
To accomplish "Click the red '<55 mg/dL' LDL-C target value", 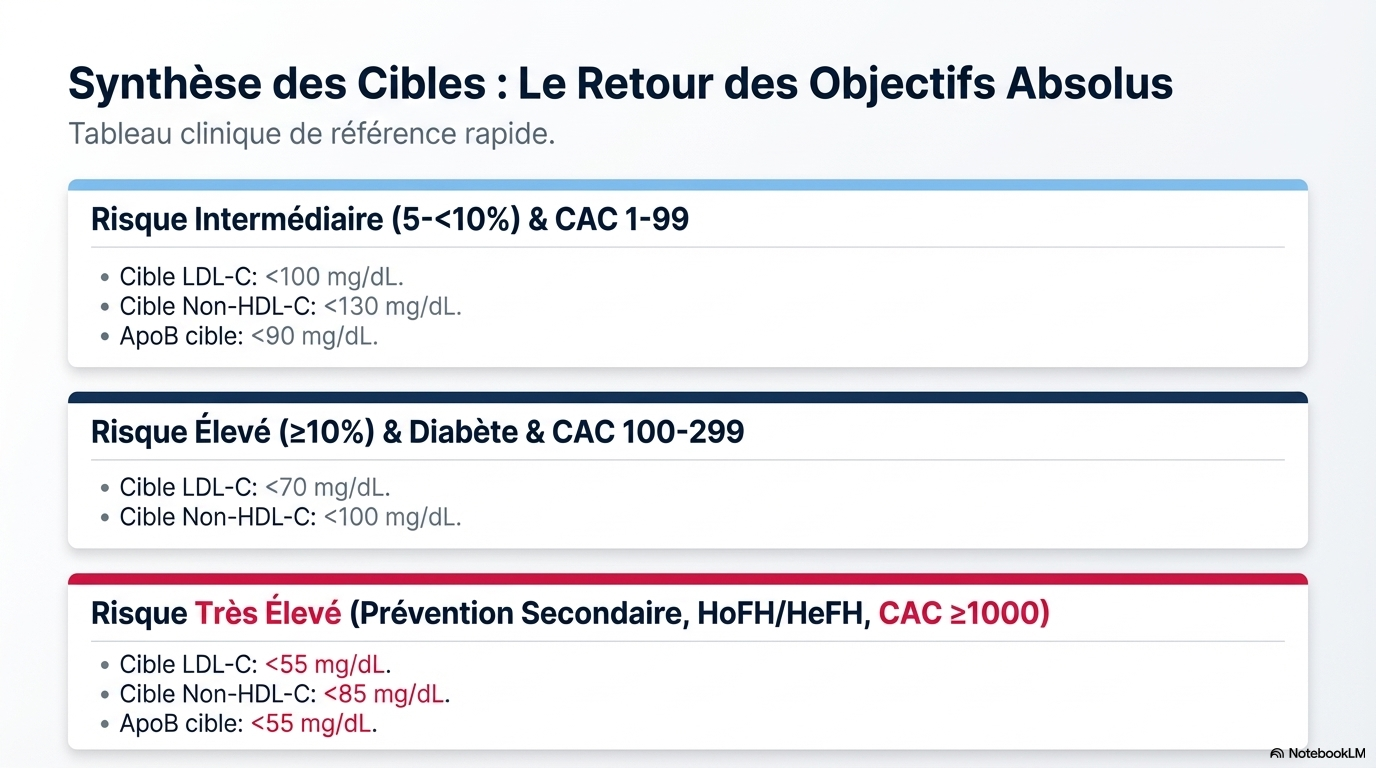I will coord(327,665).
